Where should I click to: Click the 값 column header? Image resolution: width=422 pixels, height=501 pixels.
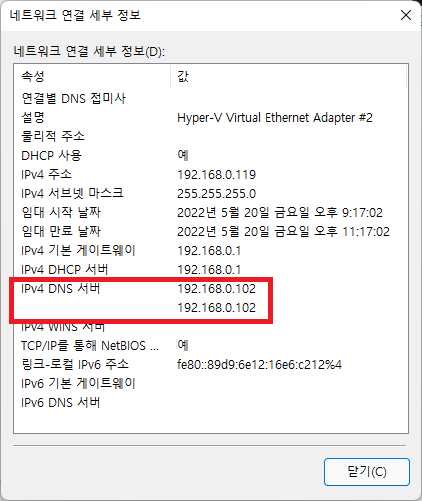click(289, 77)
